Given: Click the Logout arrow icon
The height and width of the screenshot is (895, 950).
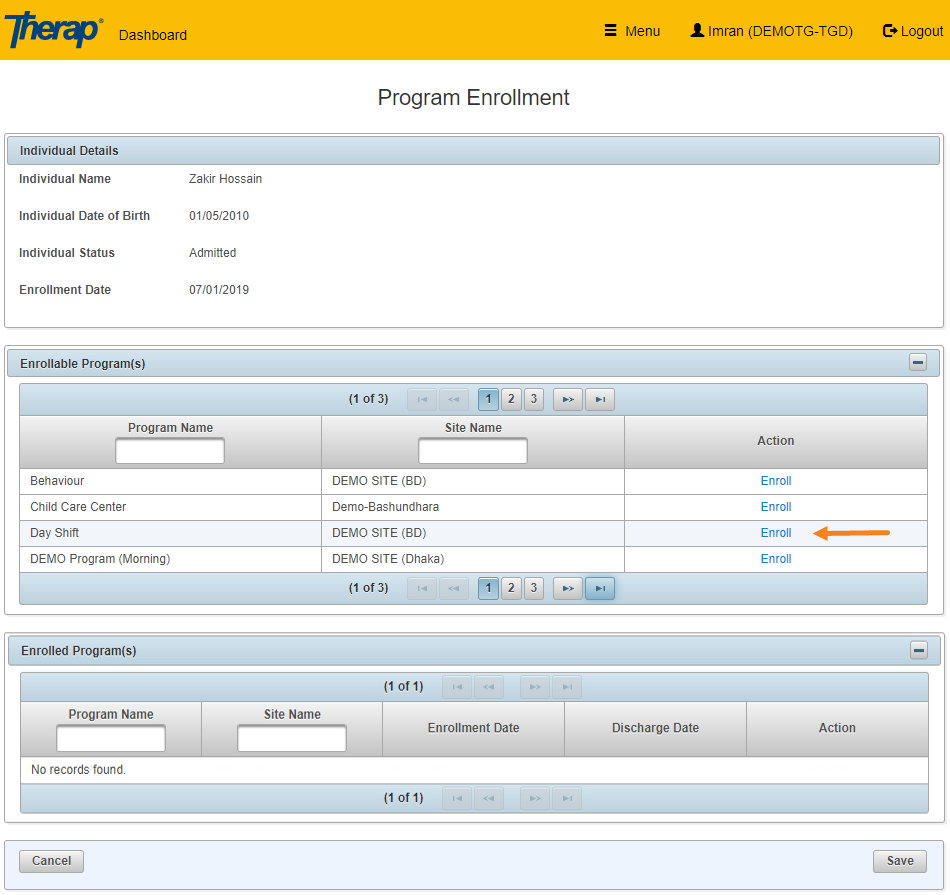Looking at the screenshot, I should click(890, 30).
